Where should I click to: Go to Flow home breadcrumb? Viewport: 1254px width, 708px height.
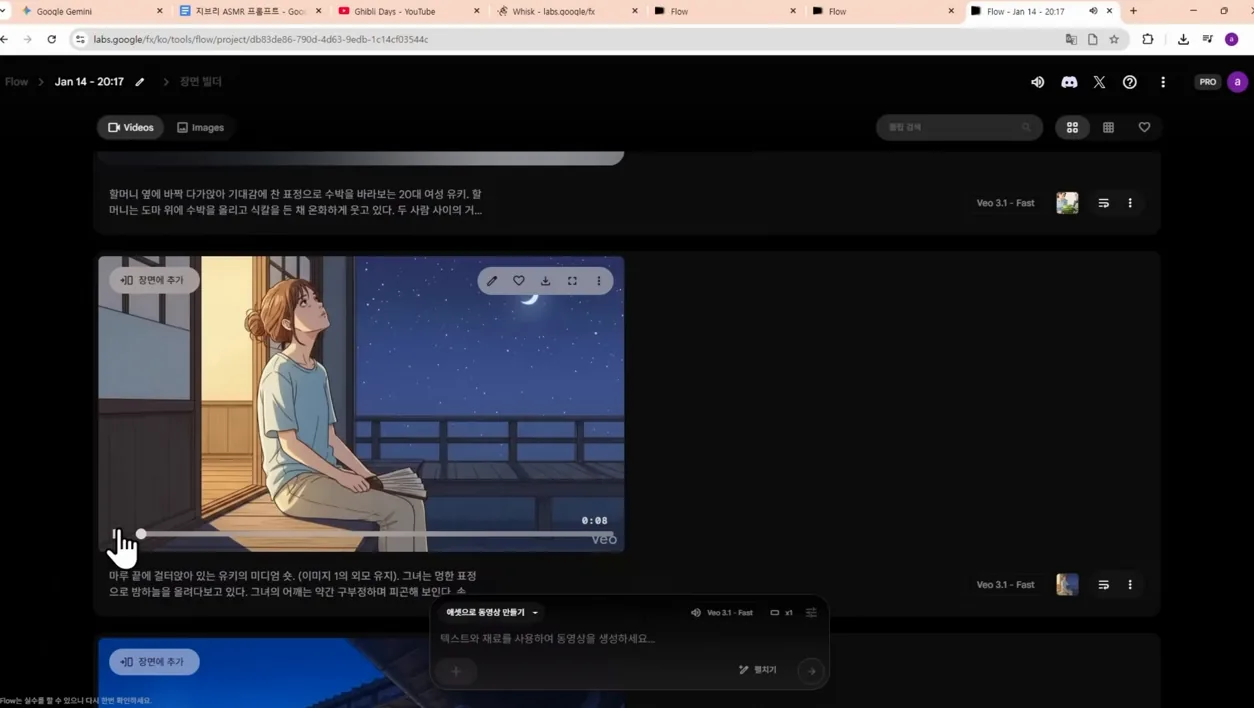(x=16, y=82)
